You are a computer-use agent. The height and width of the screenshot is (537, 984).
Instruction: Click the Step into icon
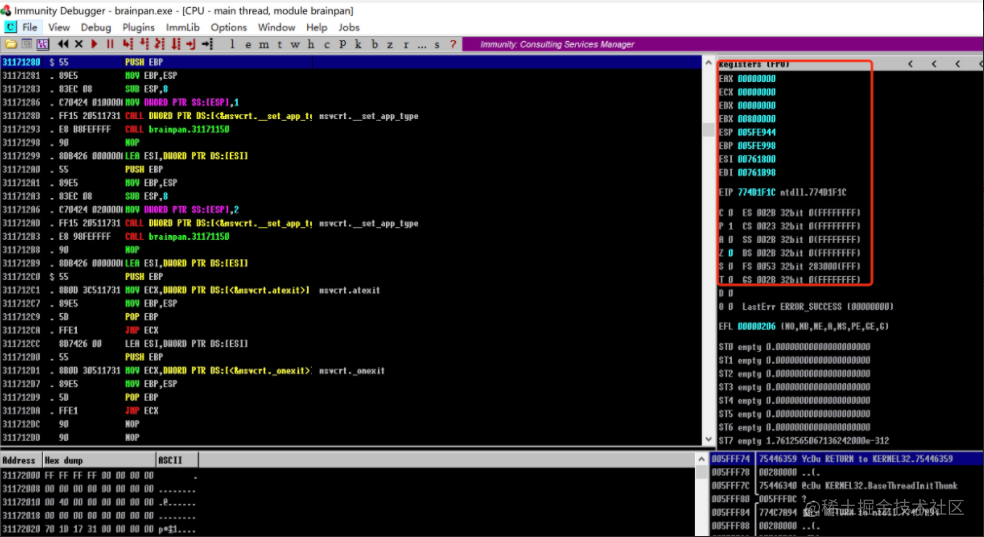tap(128, 44)
